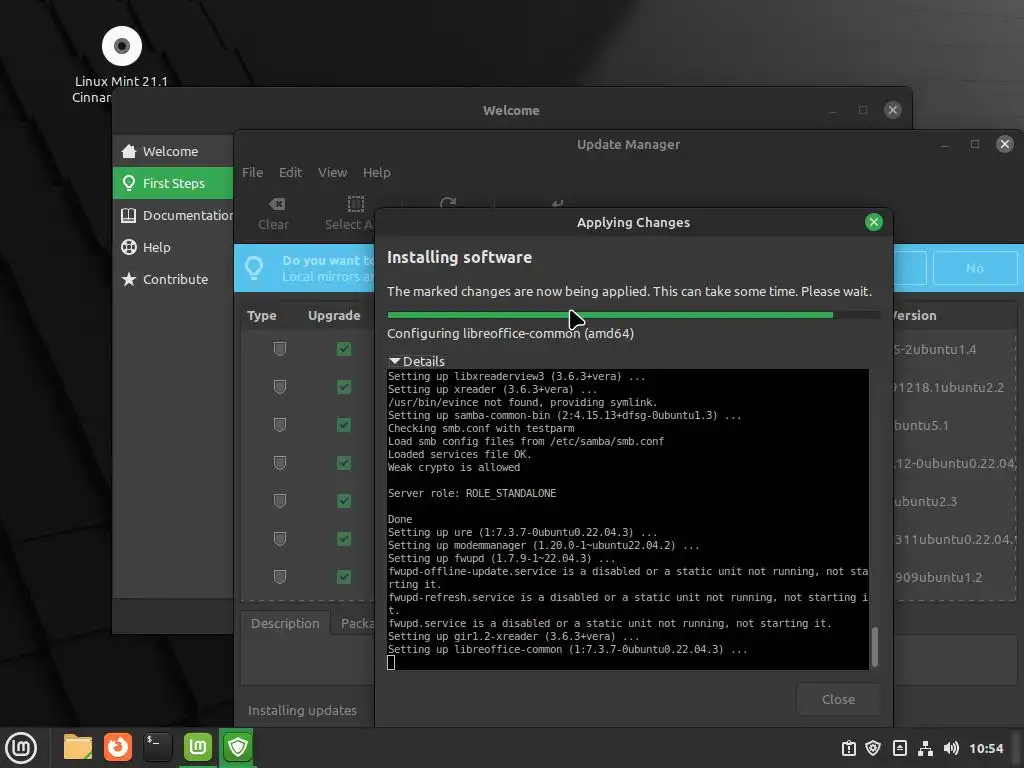Viewport: 1024px width, 768px height.
Task: Click the 'Loaded services file OK.' line
Action: pyautogui.click(x=459, y=455)
